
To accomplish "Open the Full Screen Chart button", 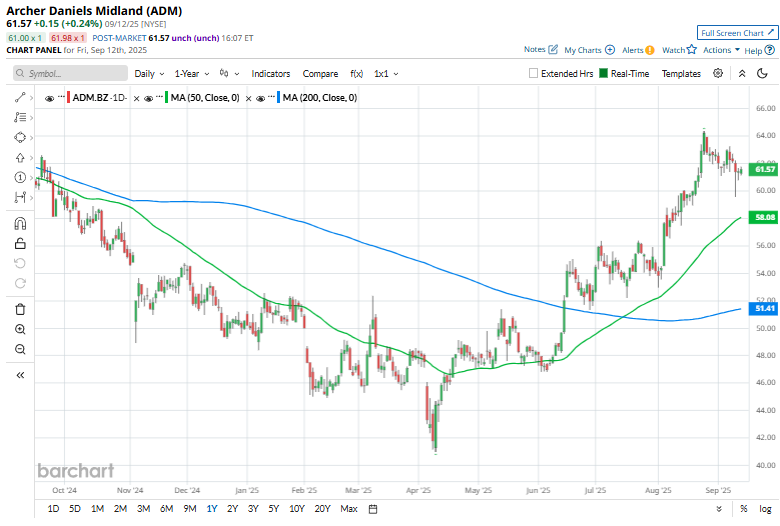I will coord(737,33).
